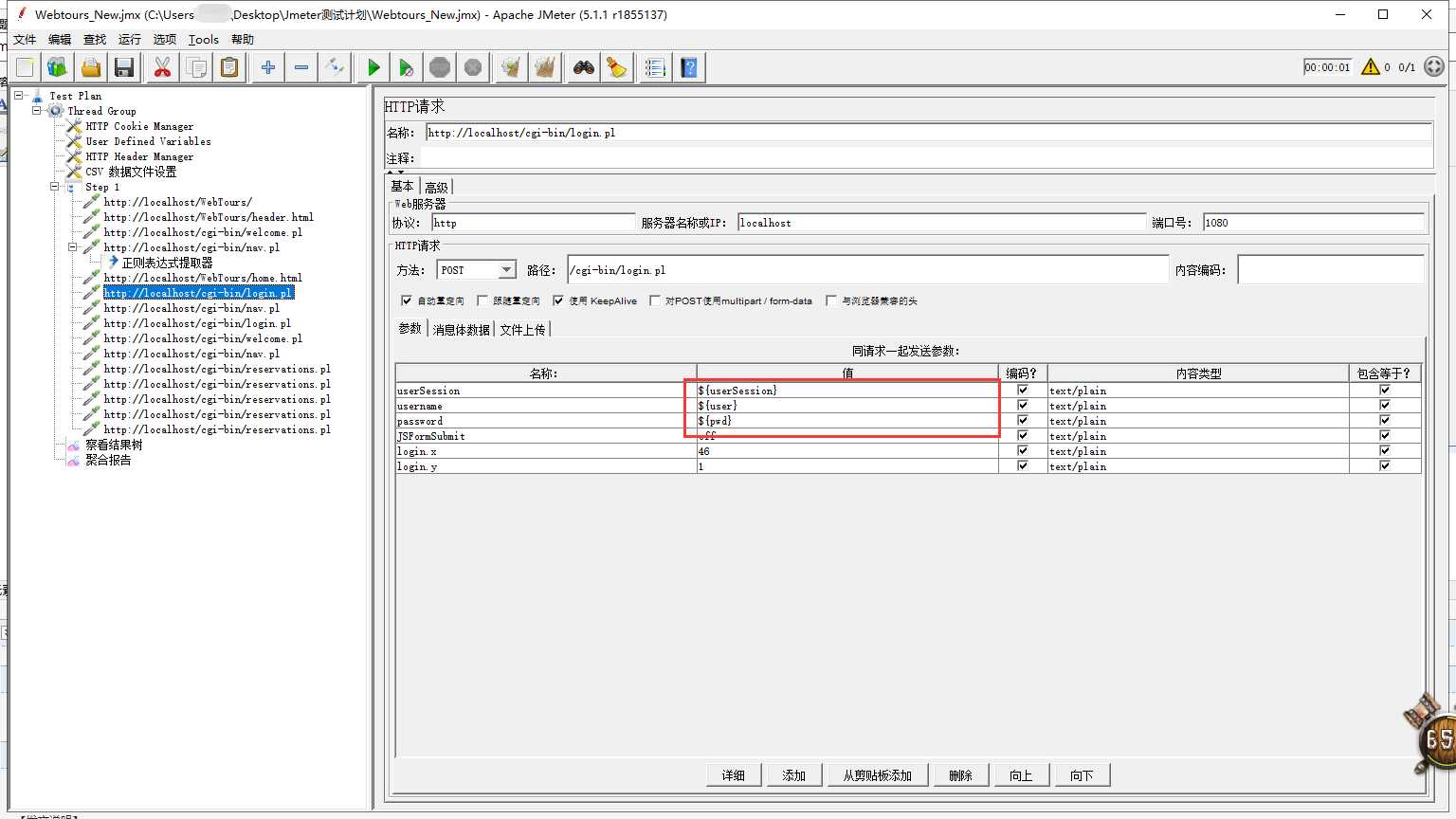This screenshot has height=819, width=1456.
Task: Switch to the 消息体数据 tab
Action: 462,329
